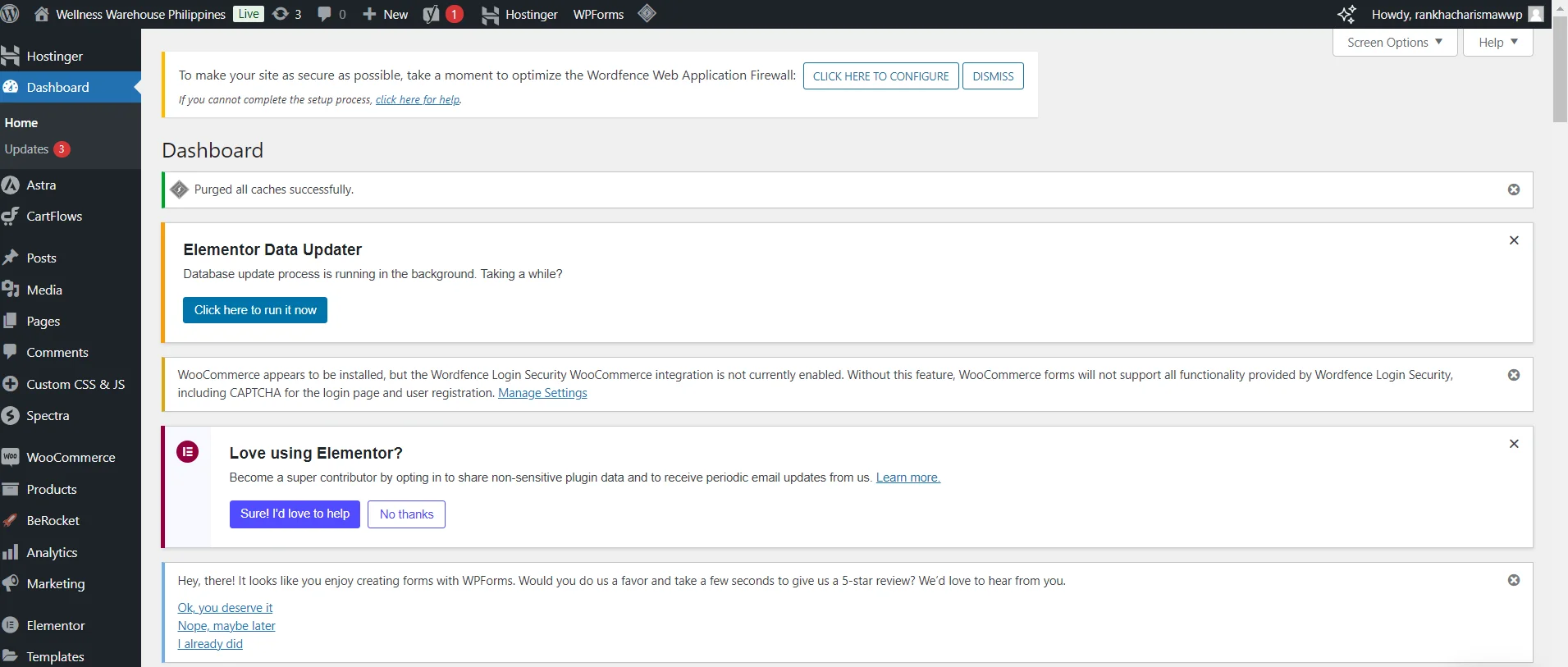The width and height of the screenshot is (1568, 667).
Task: Open the Updates submenu with 3 badge
Action: [38, 149]
